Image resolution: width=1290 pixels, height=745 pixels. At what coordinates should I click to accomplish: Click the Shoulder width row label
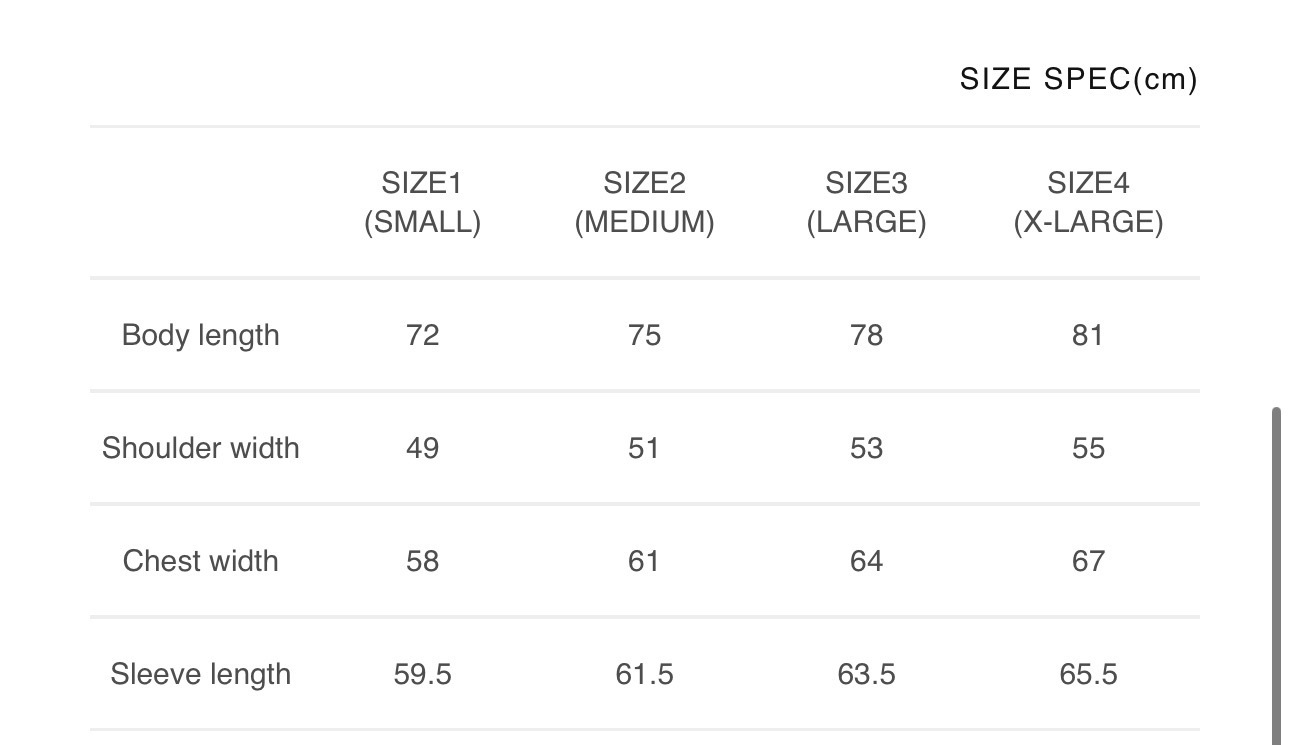pos(200,448)
